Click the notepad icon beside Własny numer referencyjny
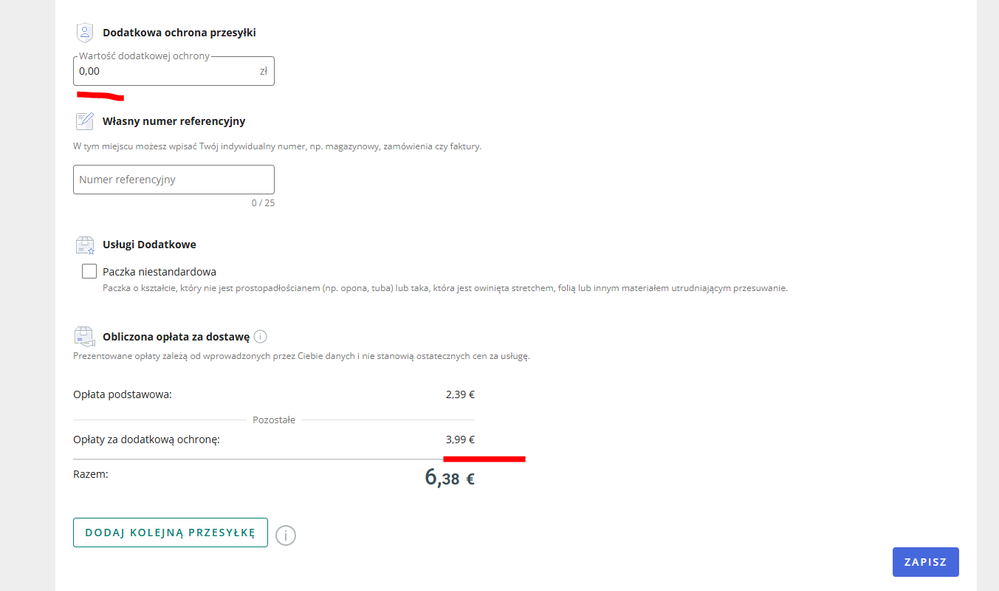 85,121
